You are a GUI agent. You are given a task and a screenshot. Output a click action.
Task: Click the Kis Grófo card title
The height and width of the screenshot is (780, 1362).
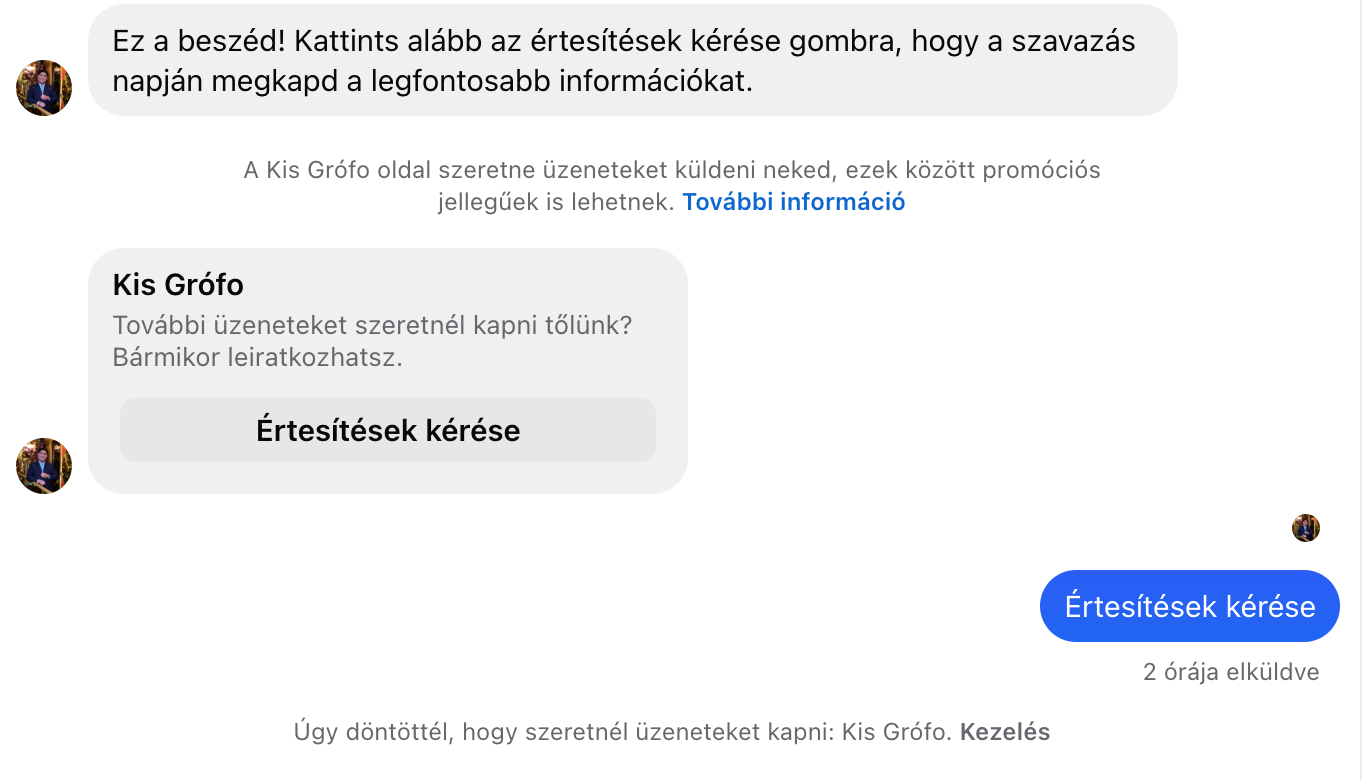(178, 285)
